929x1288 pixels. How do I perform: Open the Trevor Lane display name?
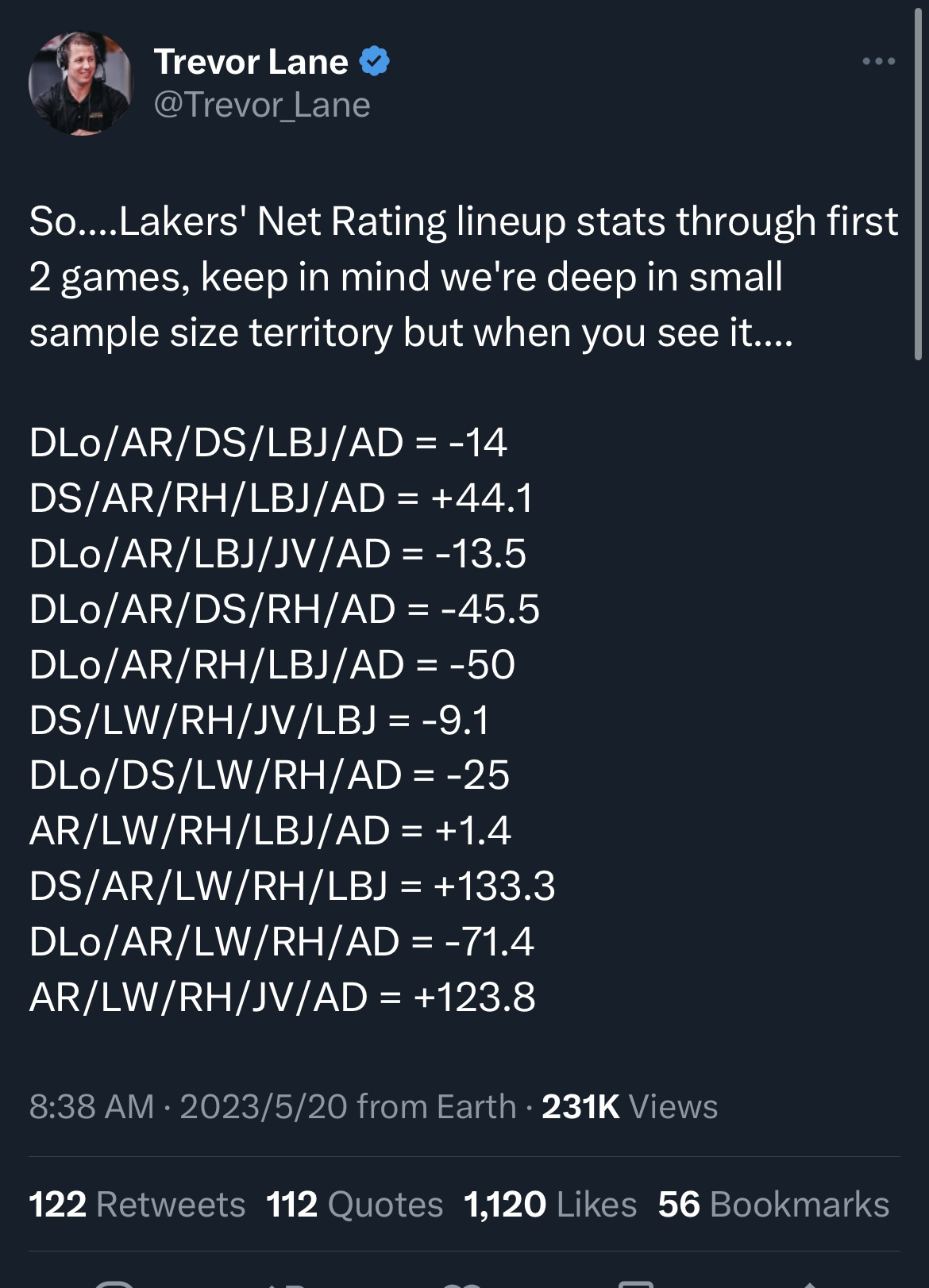point(250,61)
